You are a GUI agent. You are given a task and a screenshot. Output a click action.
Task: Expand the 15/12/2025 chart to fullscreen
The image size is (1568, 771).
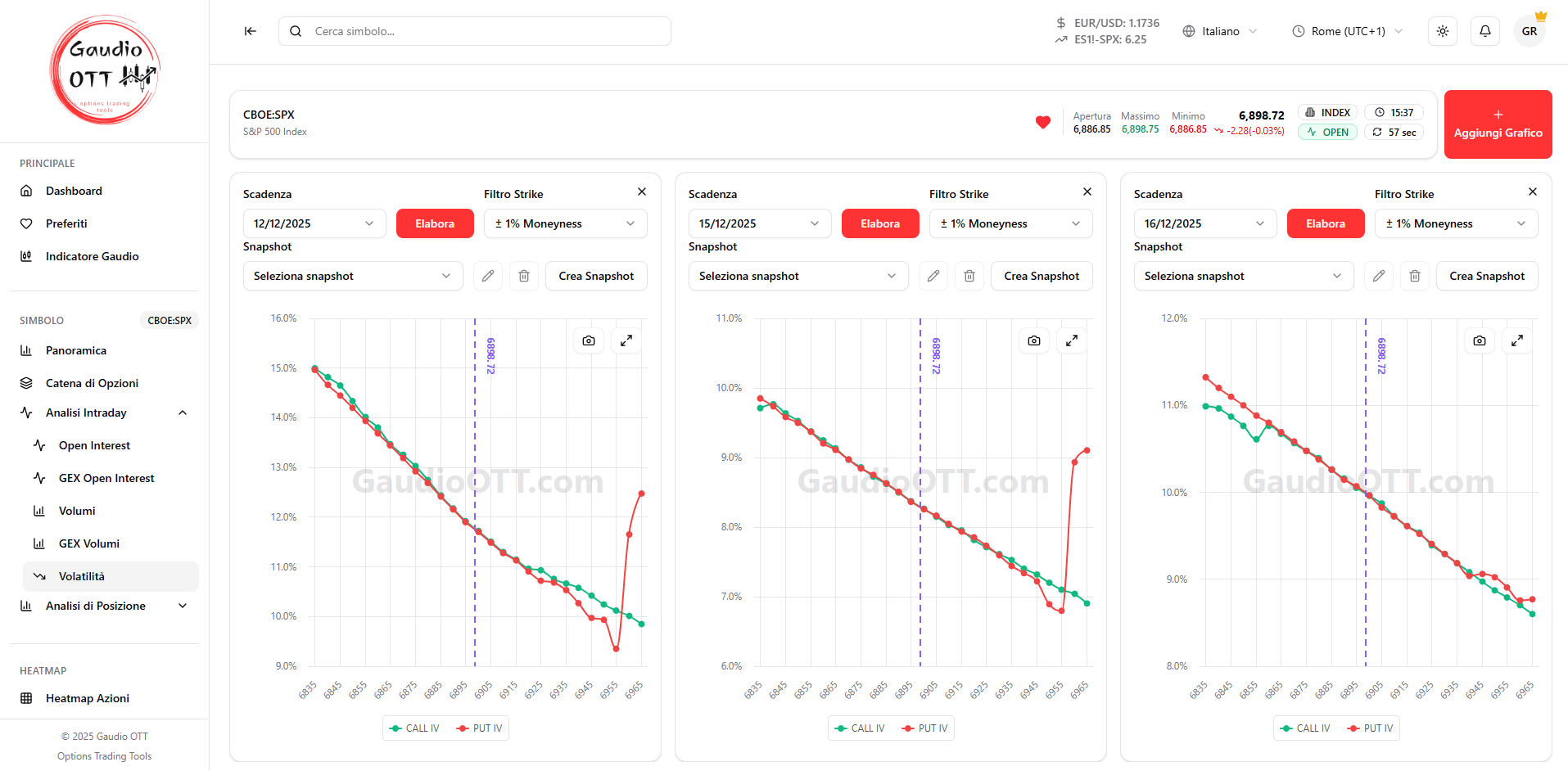[x=1071, y=340]
